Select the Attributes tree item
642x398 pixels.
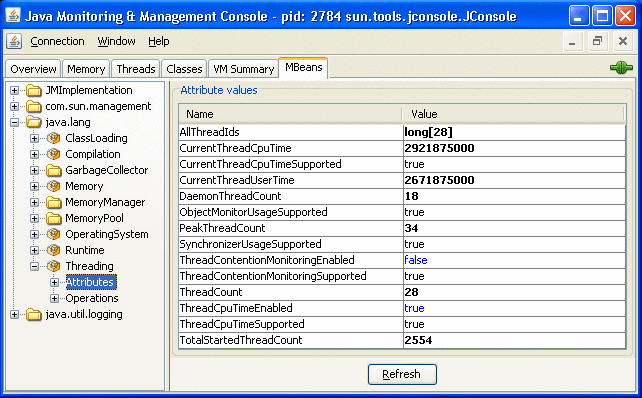pos(91,282)
